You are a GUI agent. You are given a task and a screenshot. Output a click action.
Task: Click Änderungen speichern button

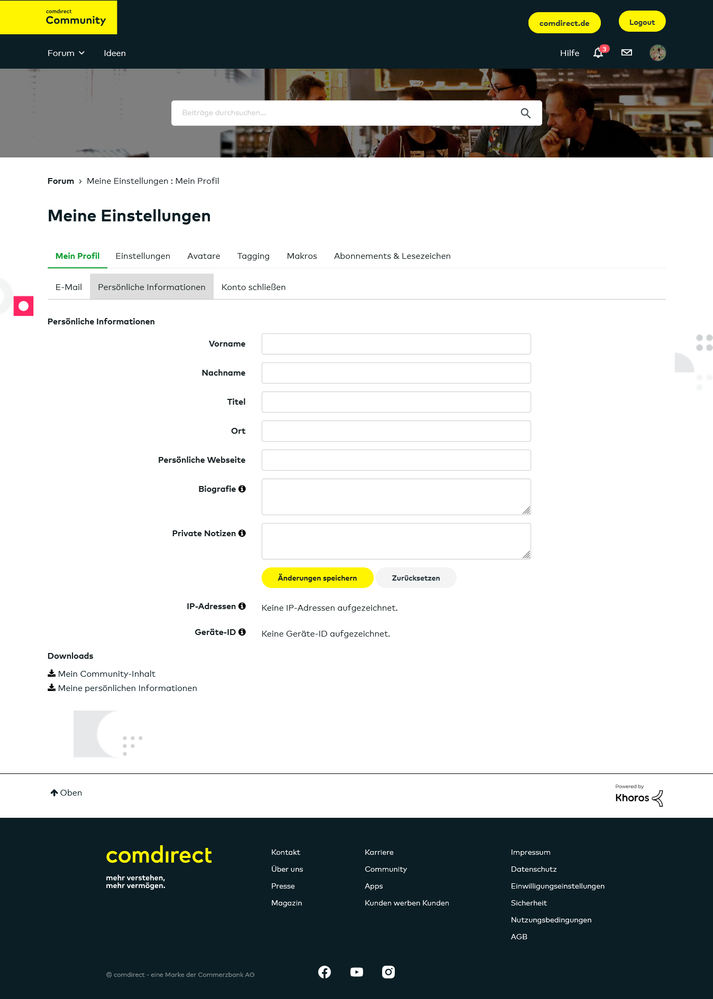[317, 578]
